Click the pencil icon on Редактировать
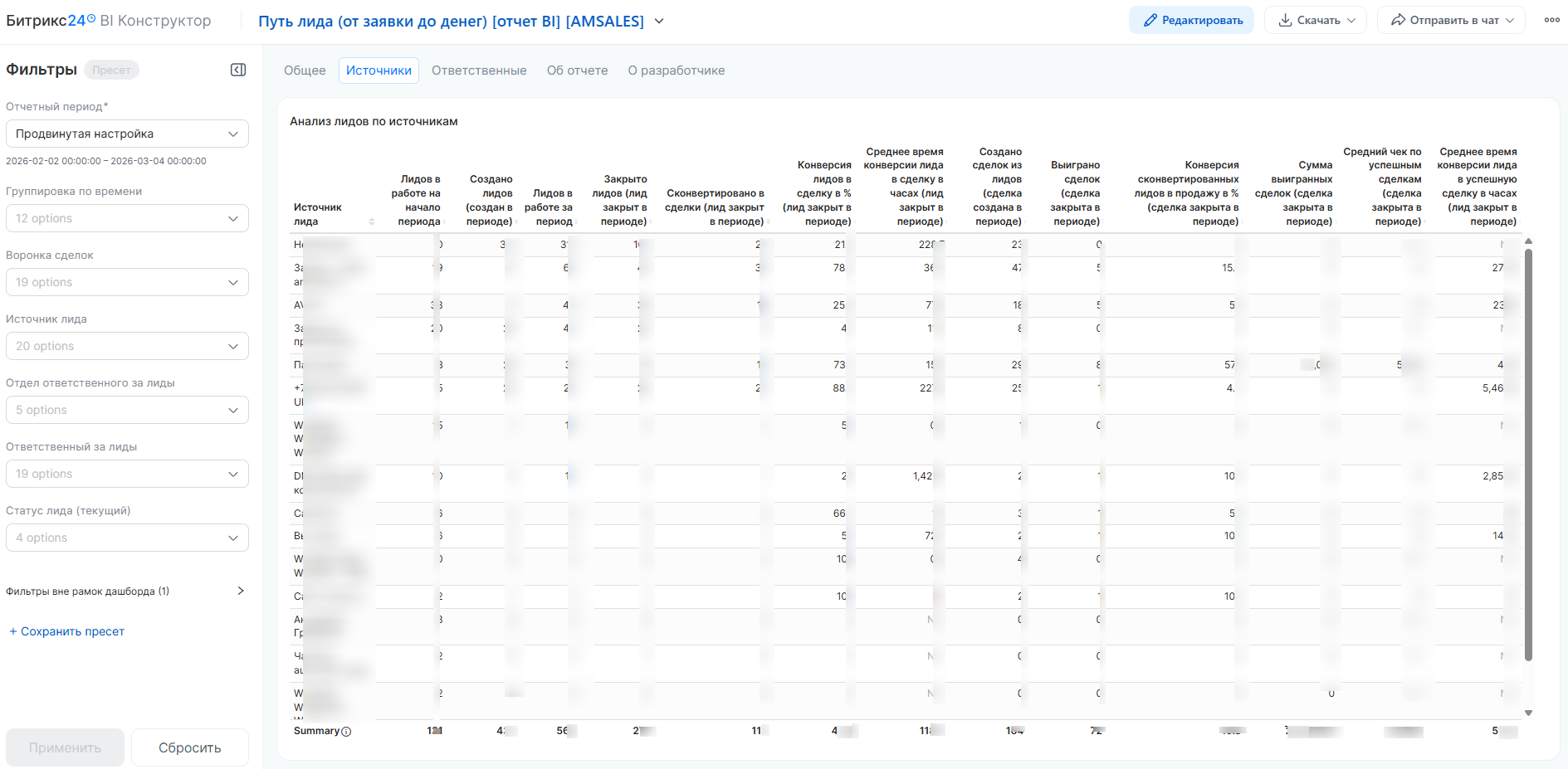 click(x=1150, y=20)
